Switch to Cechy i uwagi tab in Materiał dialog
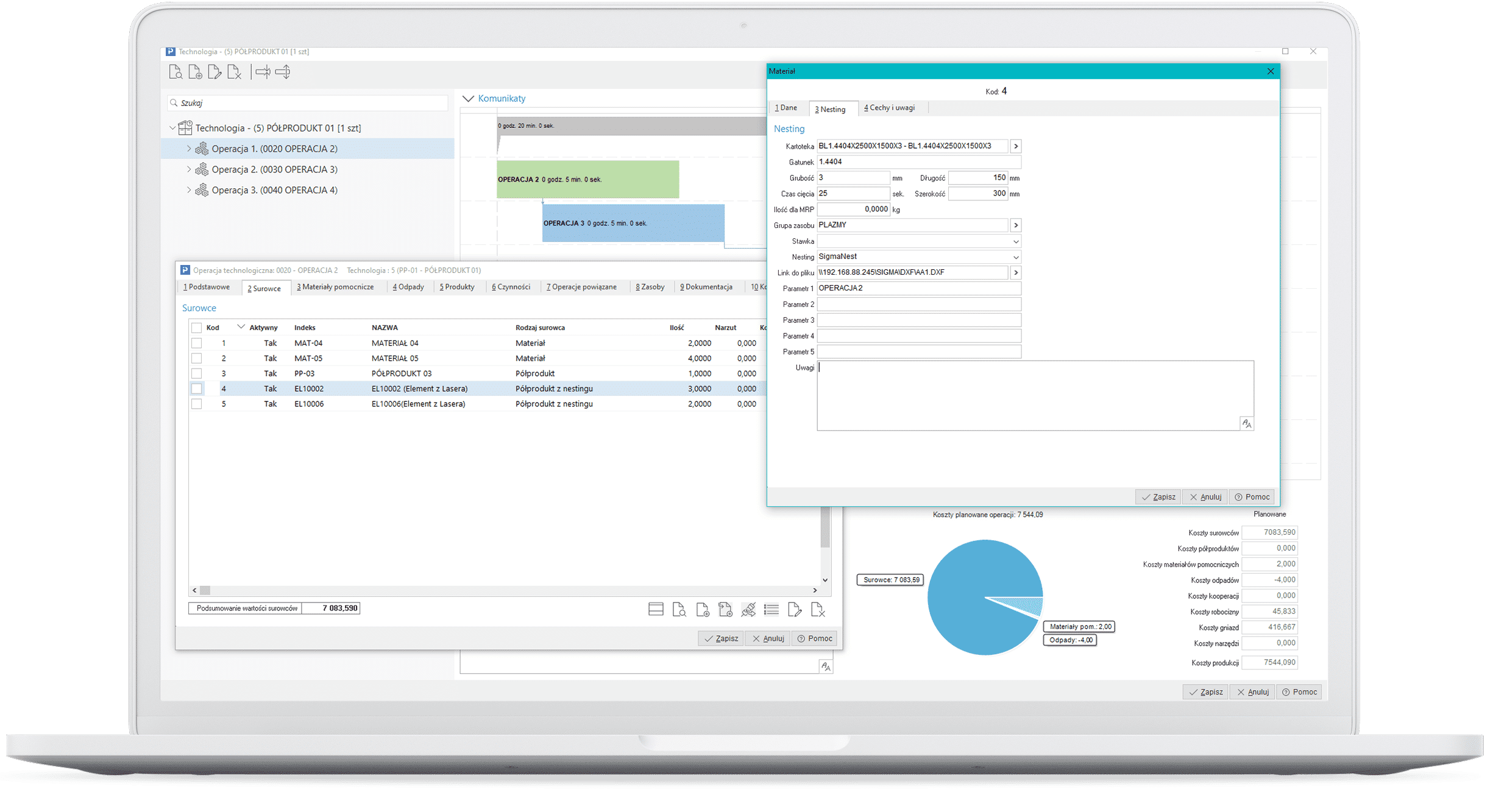The height and width of the screenshot is (812, 1493). click(891, 108)
